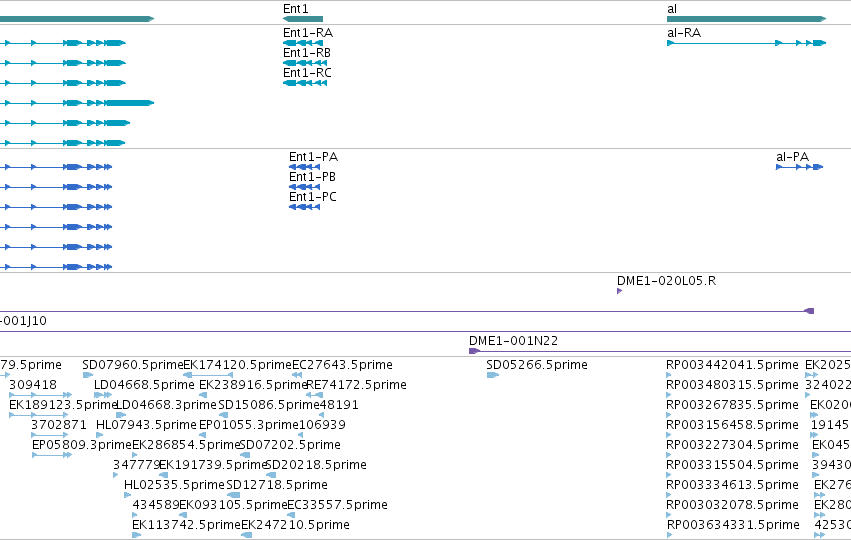The image size is (851, 540).
Task: Select the LD04668.5prime EST label
Action: pos(144,385)
